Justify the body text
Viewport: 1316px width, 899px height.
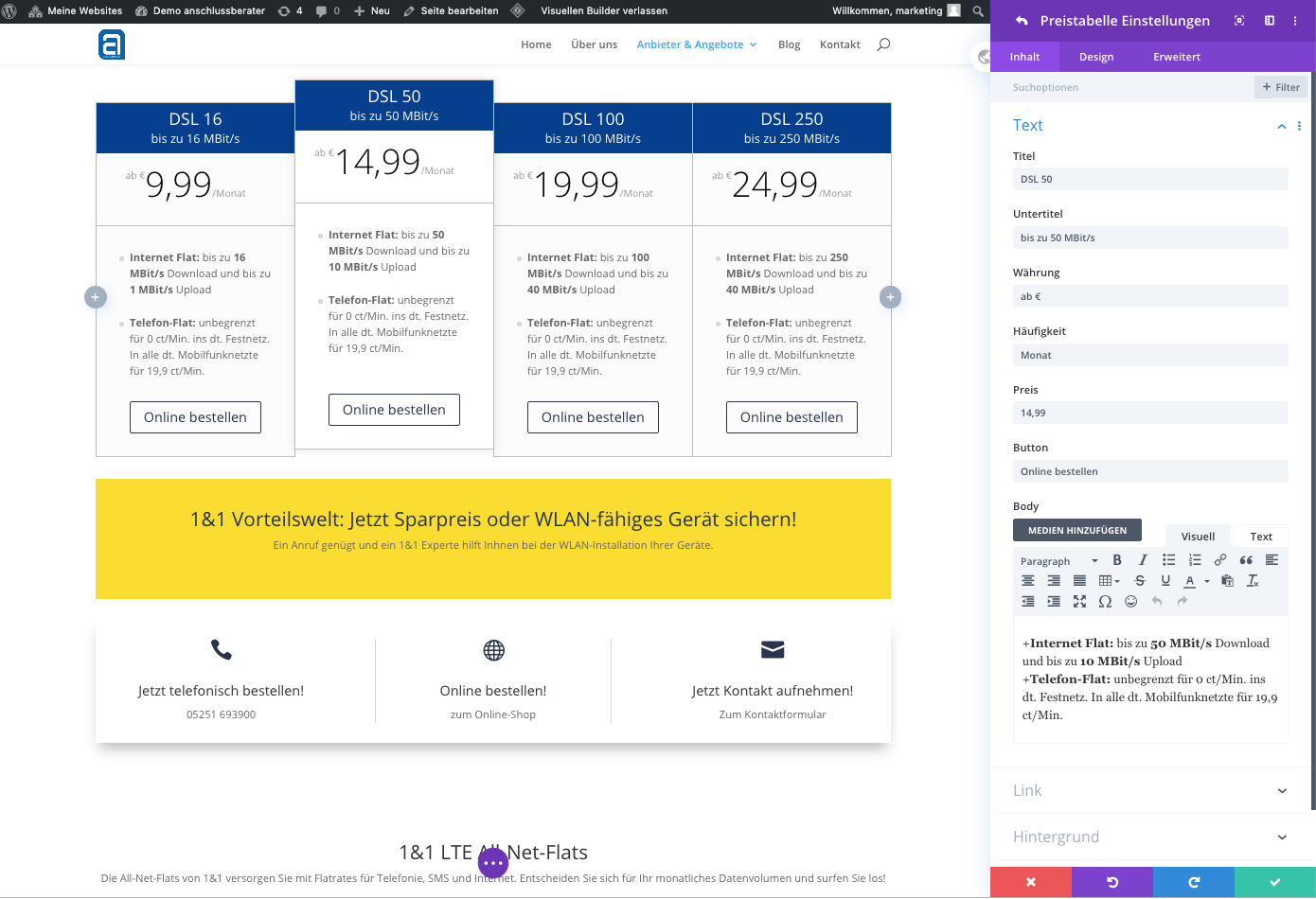point(1079,581)
